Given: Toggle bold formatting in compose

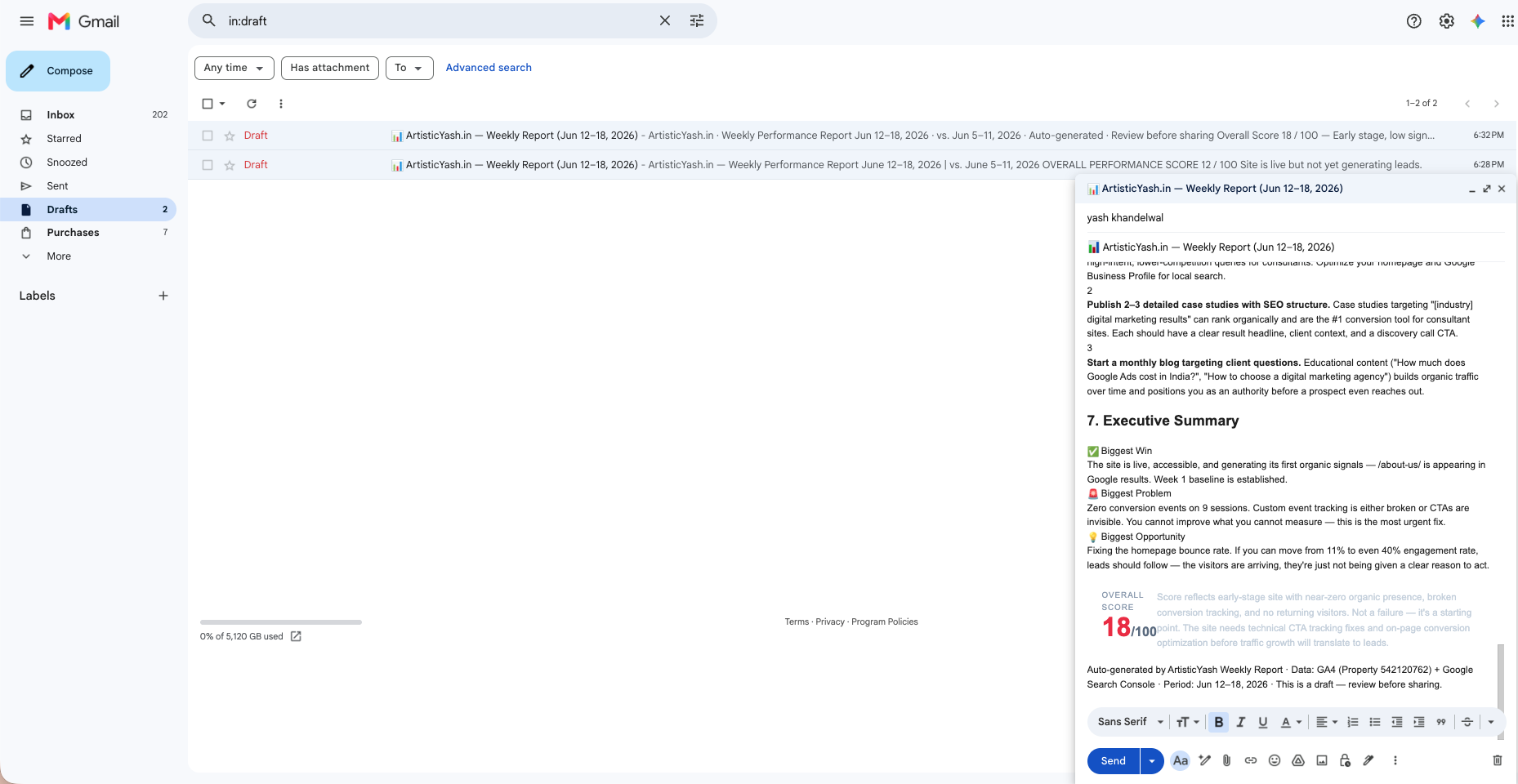Looking at the screenshot, I should point(1219,722).
